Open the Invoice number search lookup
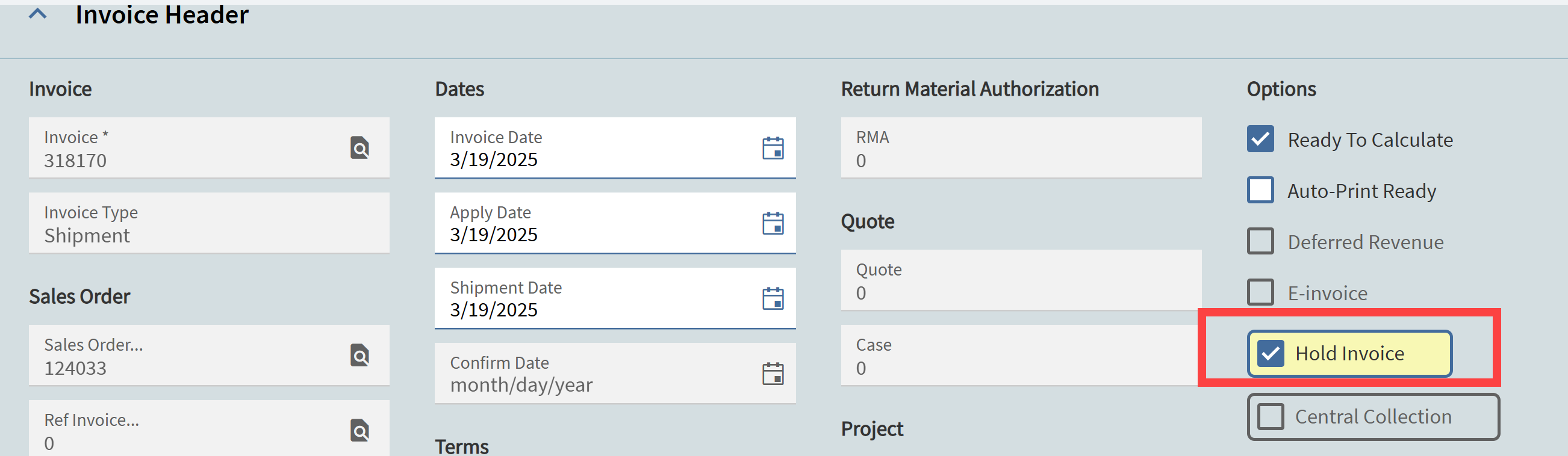The height and width of the screenshot is (456, 1568). (359, 148)
